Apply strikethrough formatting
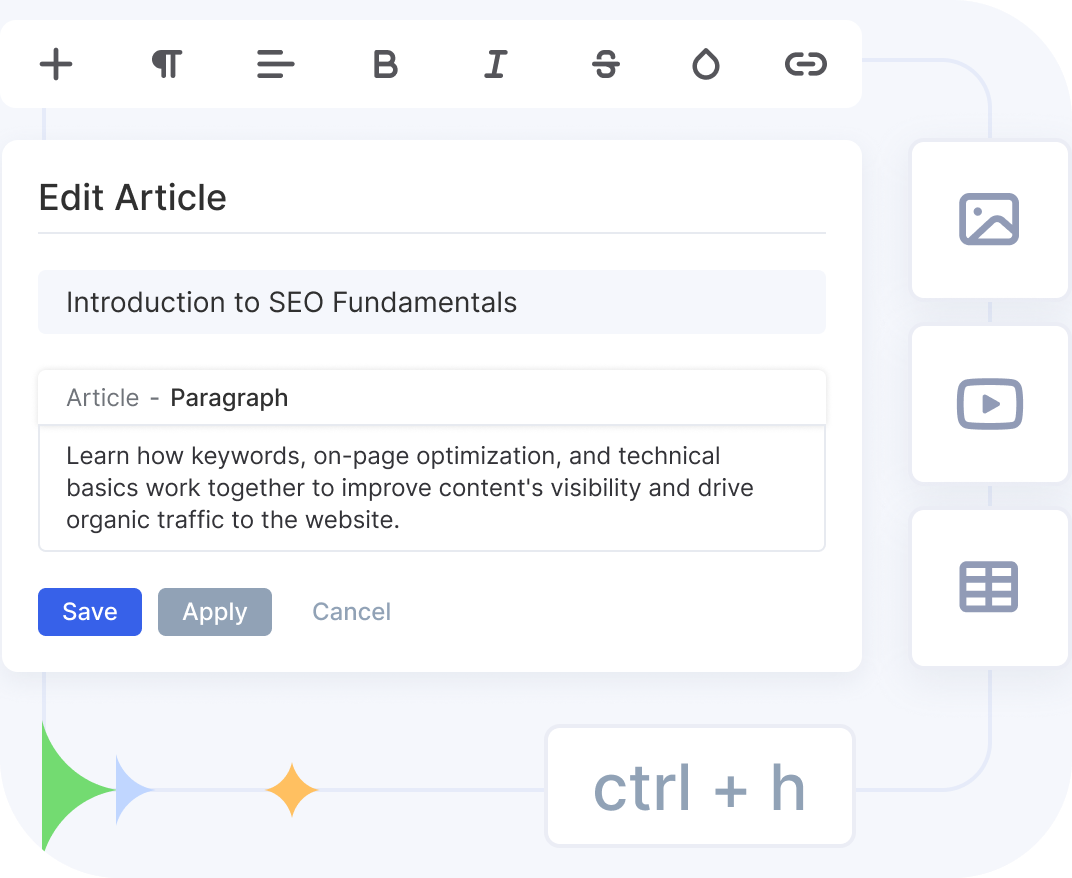The height and width of the screenshot is (878, 1072). click(x=605, y=65)
